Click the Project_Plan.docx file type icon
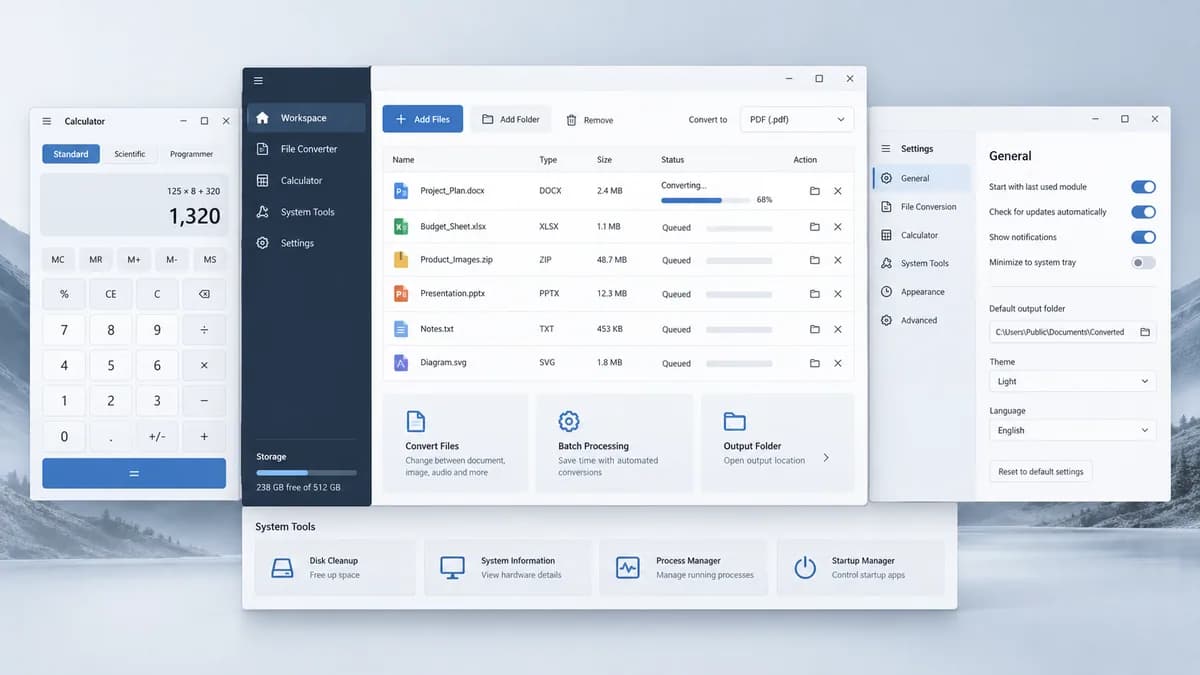Viewport: 1200px width, 675px height. pos(401,191)
